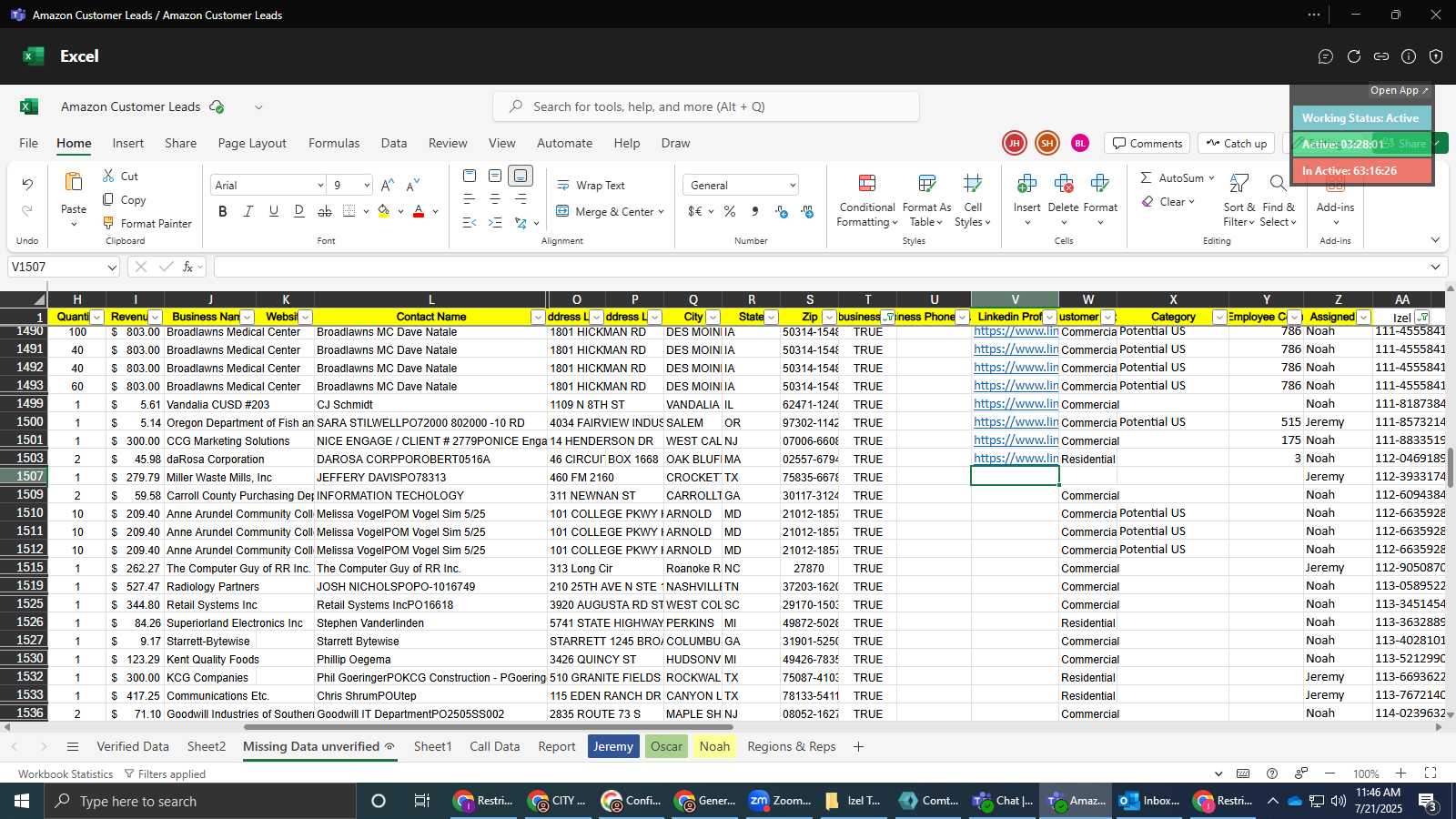
Task: Increase font size with the A-up icon
Action: 388,185
